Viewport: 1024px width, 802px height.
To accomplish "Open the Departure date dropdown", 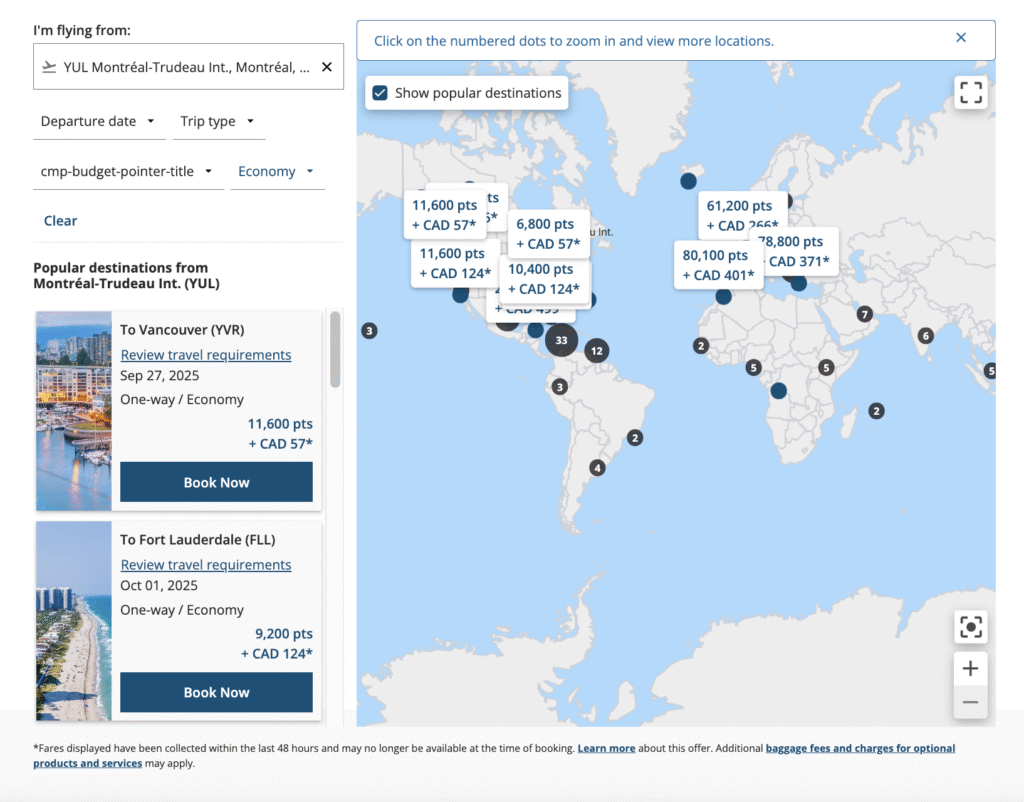I will click(x=98, y=121).
